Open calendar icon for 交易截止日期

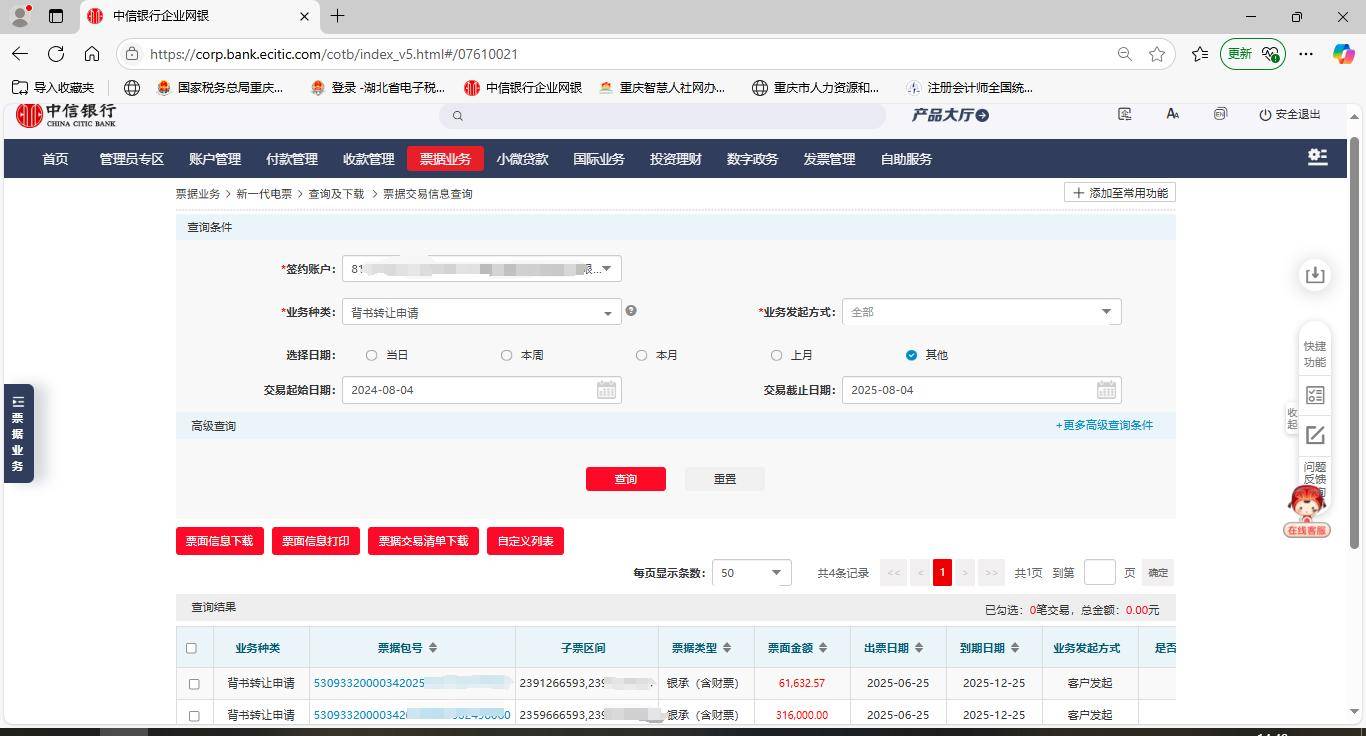pos(1106,390)
